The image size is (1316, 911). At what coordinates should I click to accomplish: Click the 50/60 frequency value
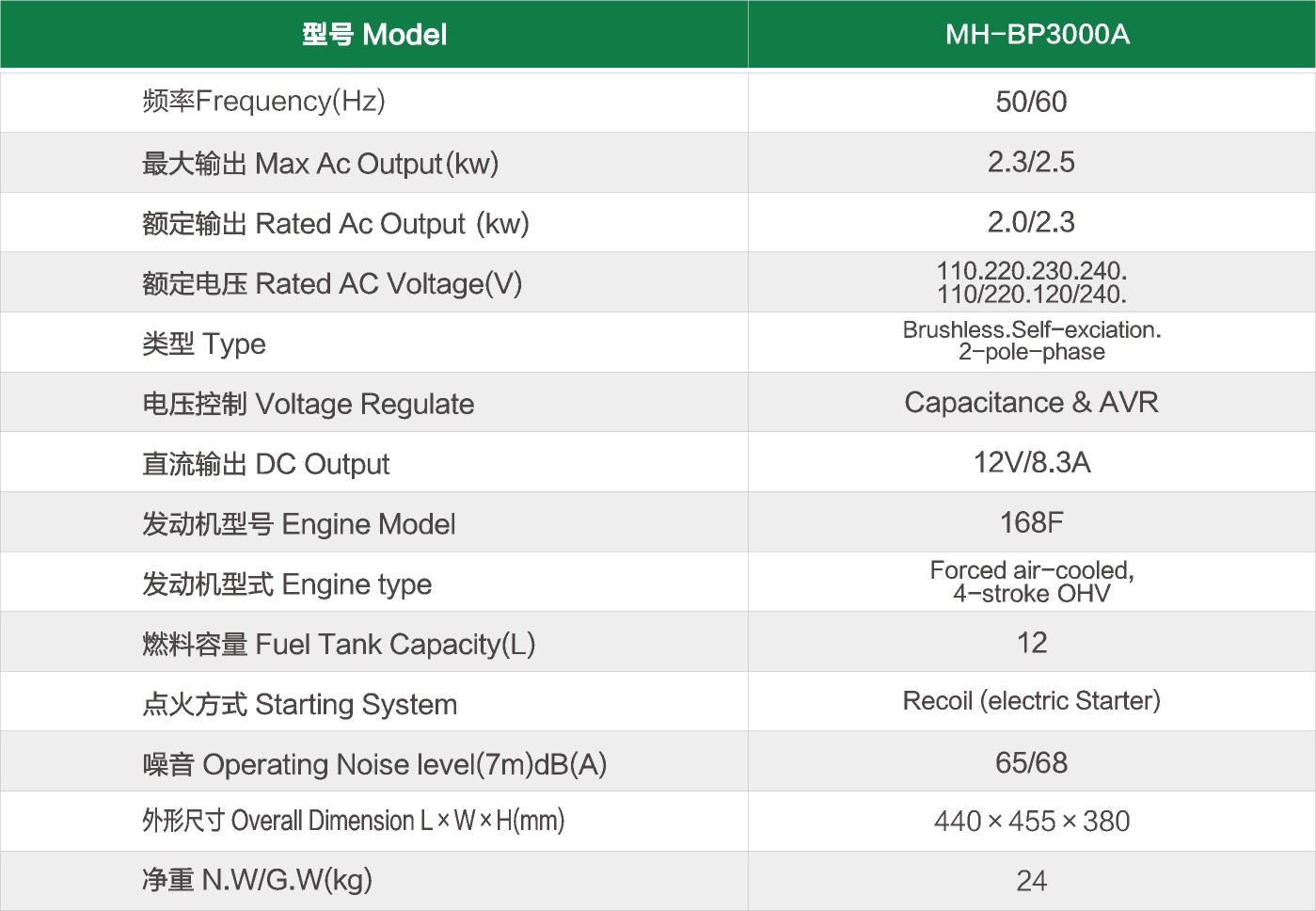(x=1031, y=102)
